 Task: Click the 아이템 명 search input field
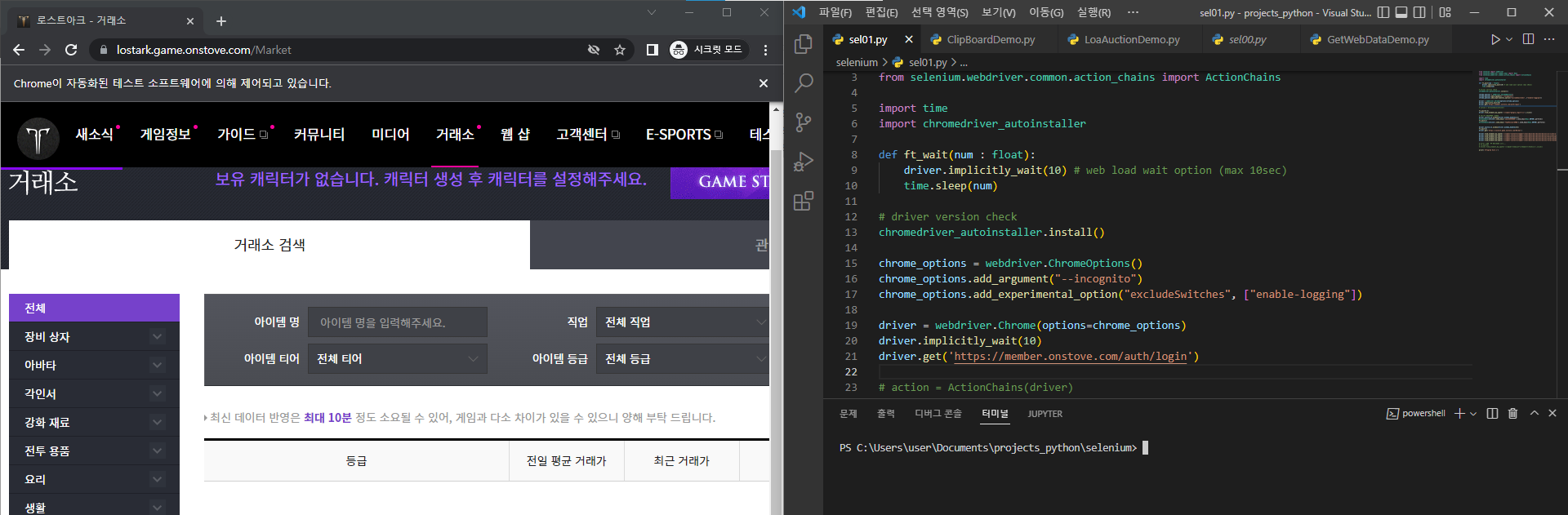(398, 322)
